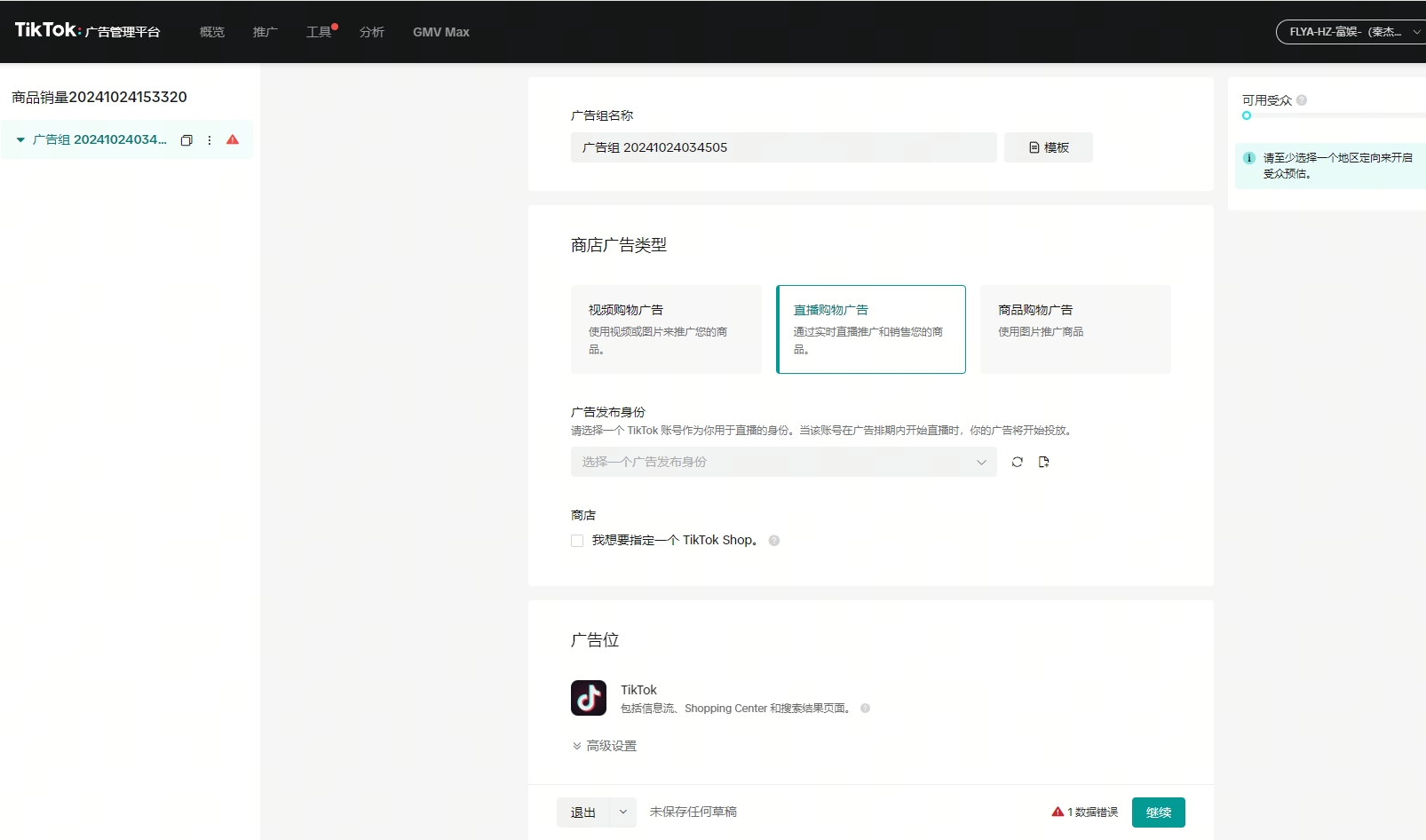This screenshot has width=1426, height=840.
Task: Open the dropdown arrow next to 退出
Action: pos(622,812)
